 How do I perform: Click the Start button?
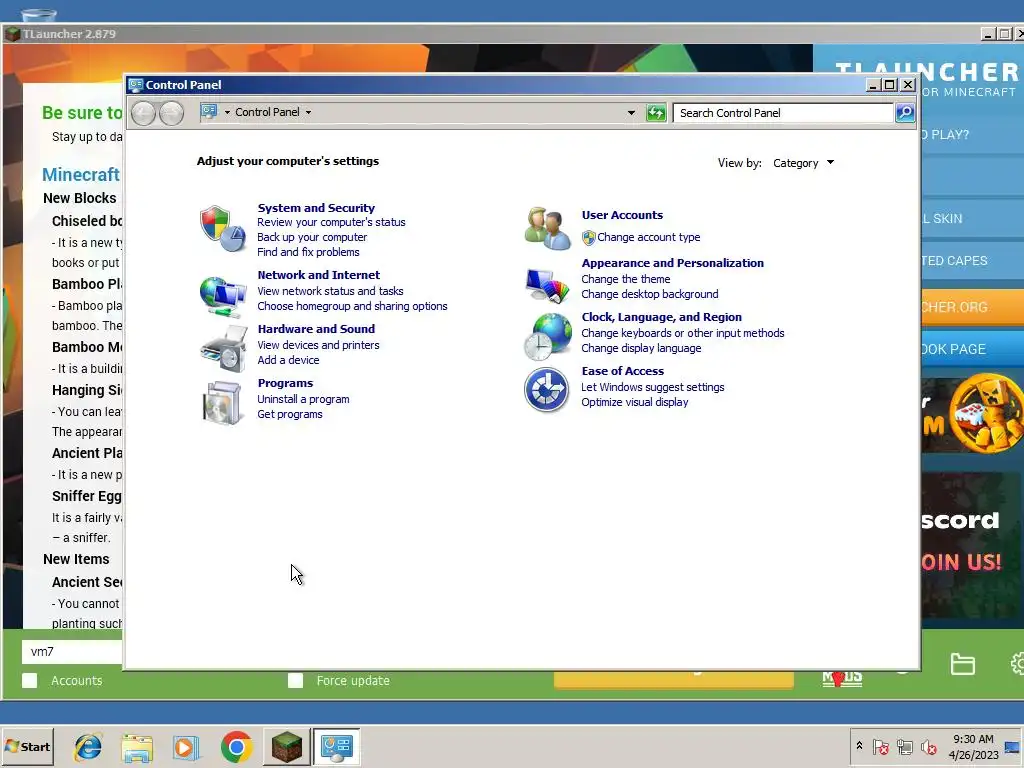(x=27, y=747)
